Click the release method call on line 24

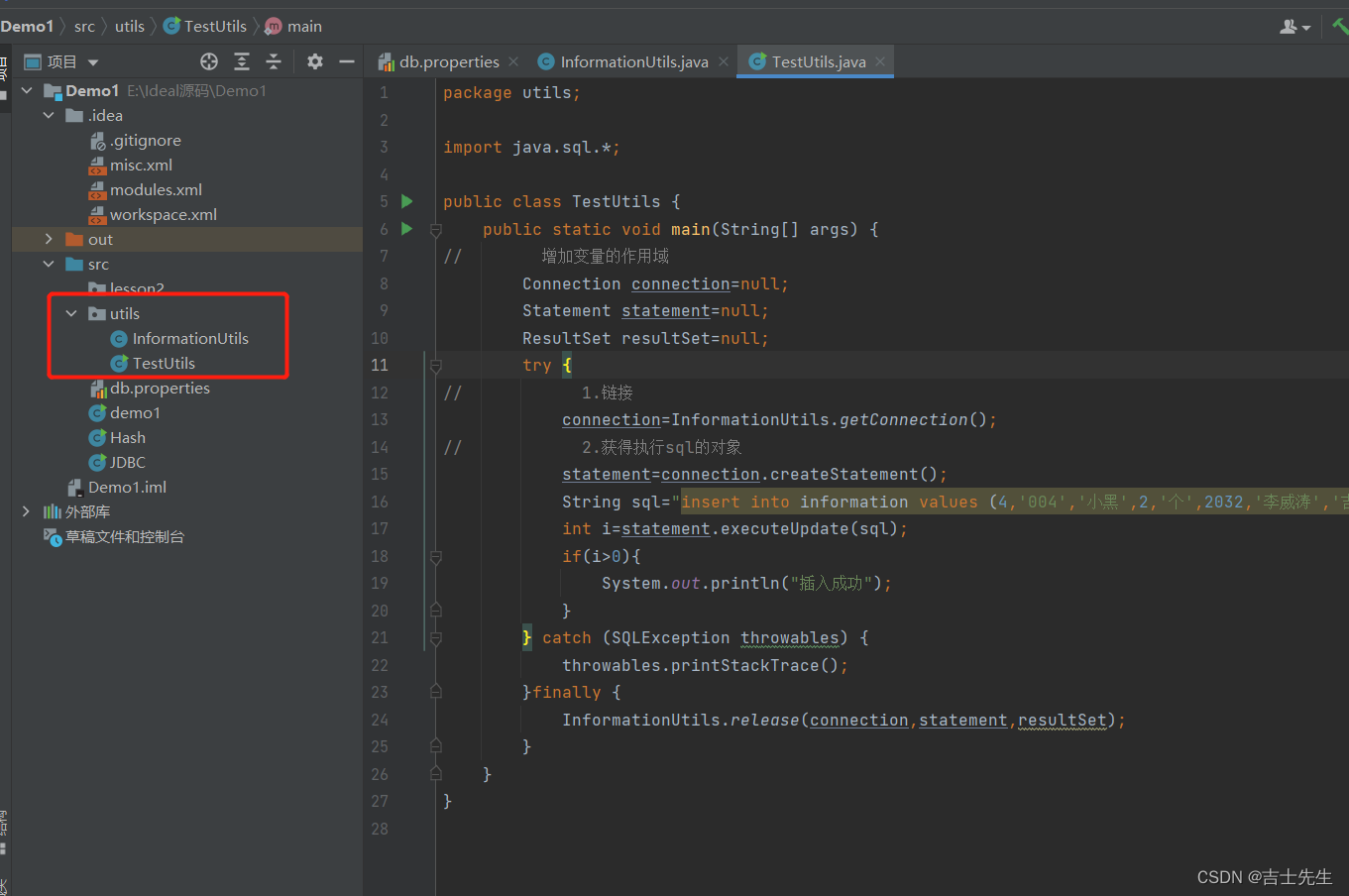764,721
